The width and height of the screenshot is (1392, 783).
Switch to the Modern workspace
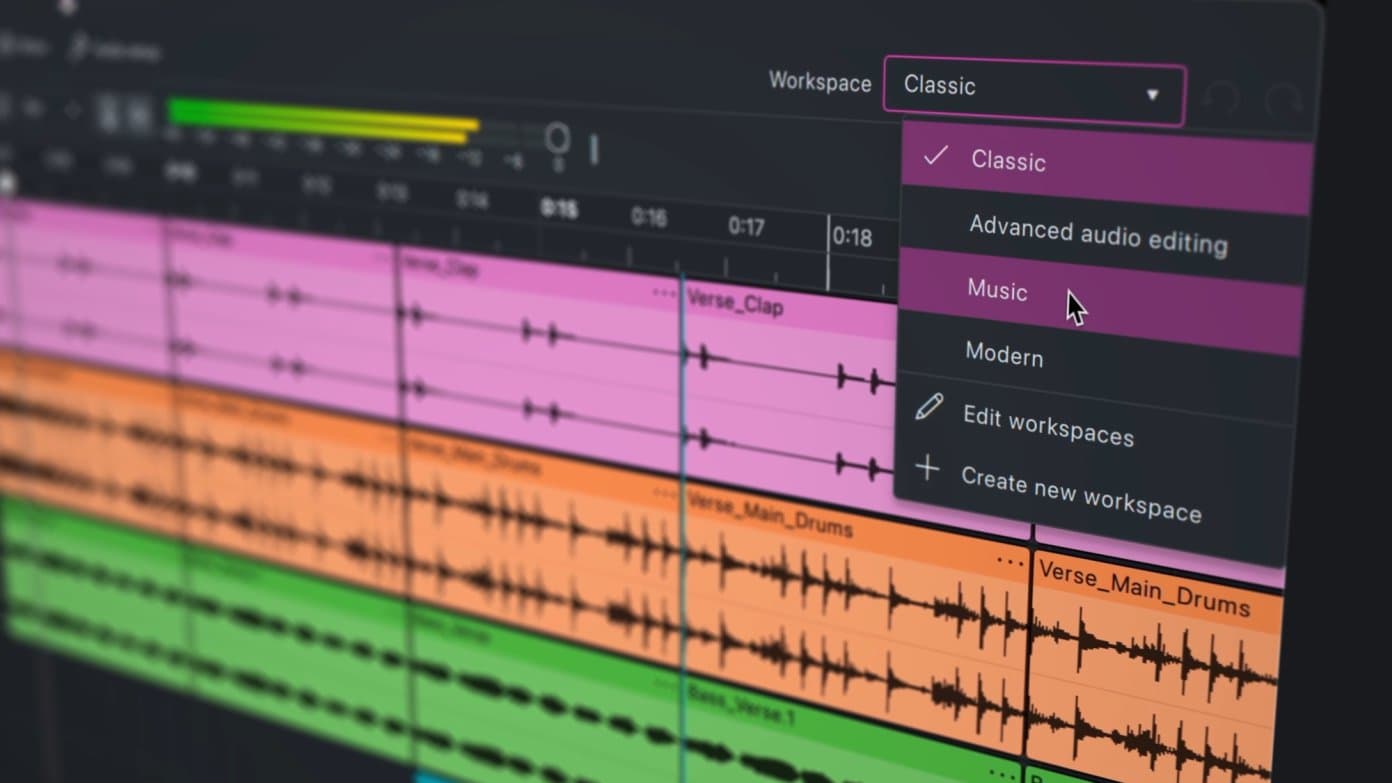[1097, 363]
